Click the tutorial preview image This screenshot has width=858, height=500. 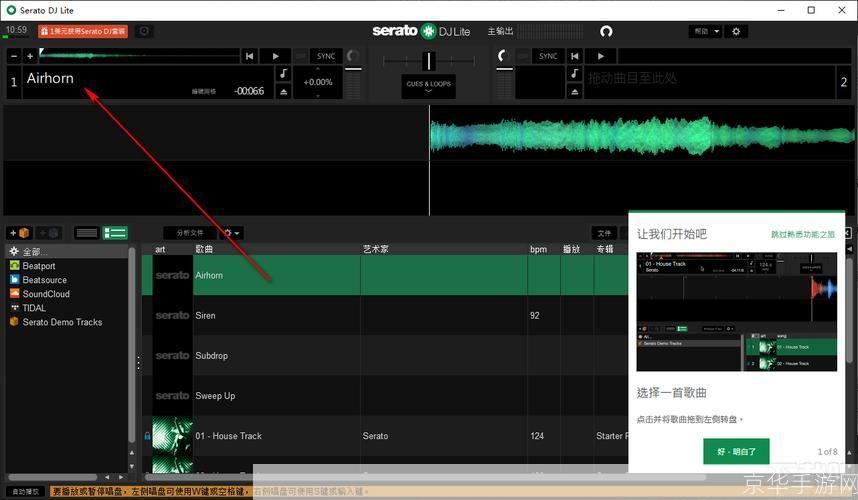point(737,312)
